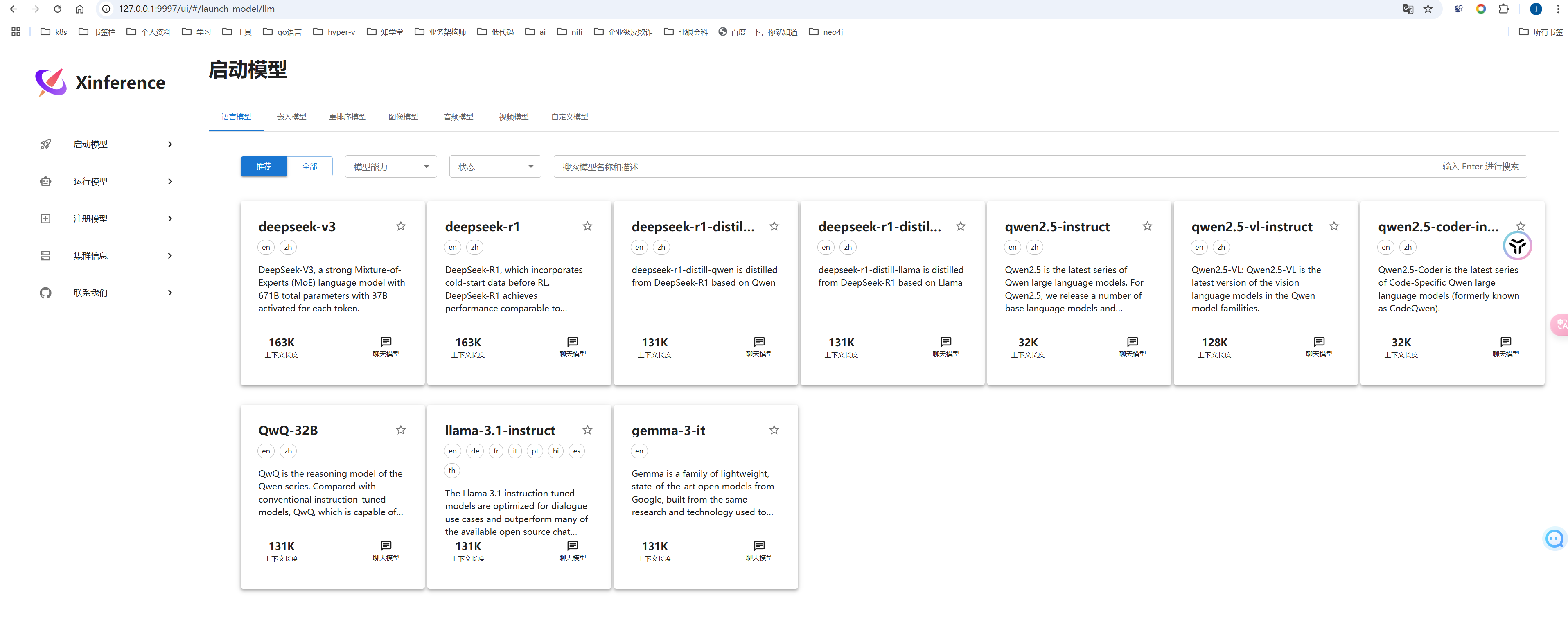
Task: Select the 全部 filter button
Action: click(309, 166)
